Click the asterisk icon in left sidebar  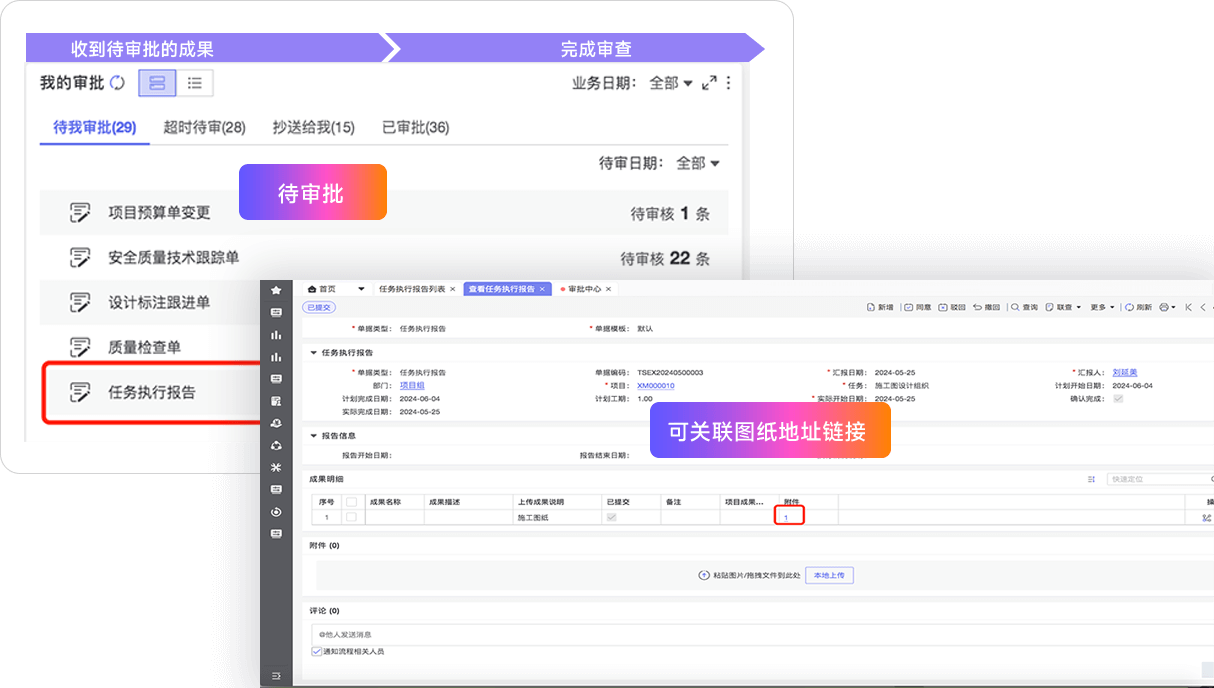[276, 467]
